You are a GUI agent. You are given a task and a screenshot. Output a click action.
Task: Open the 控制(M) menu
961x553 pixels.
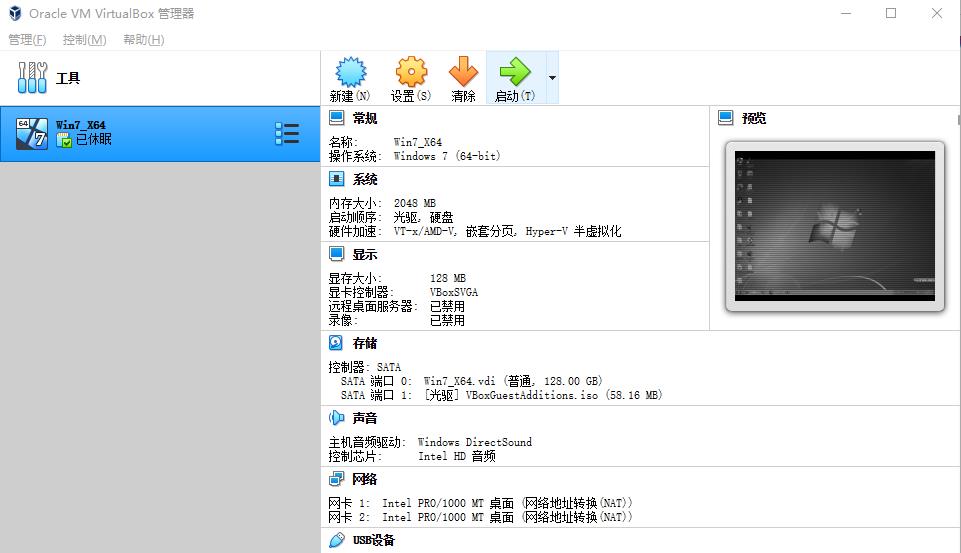(x=85, y=40)
